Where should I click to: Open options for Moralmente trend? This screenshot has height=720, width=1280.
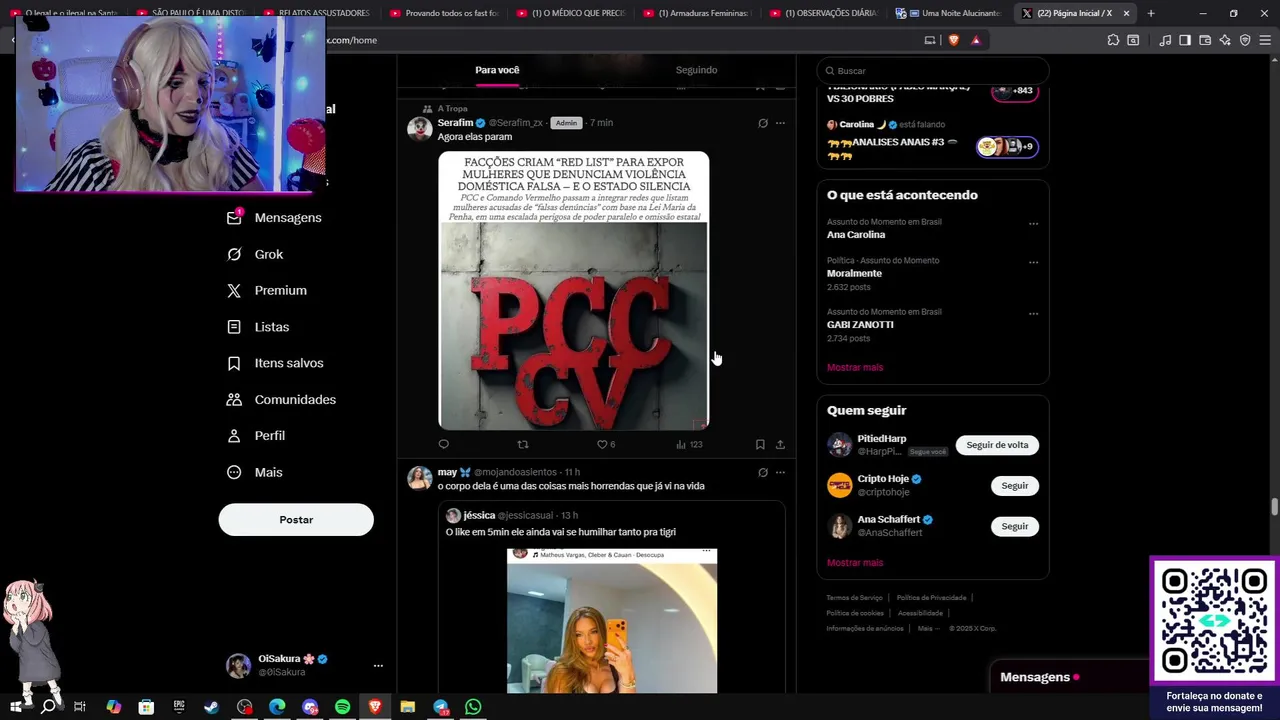[1033, 263]
